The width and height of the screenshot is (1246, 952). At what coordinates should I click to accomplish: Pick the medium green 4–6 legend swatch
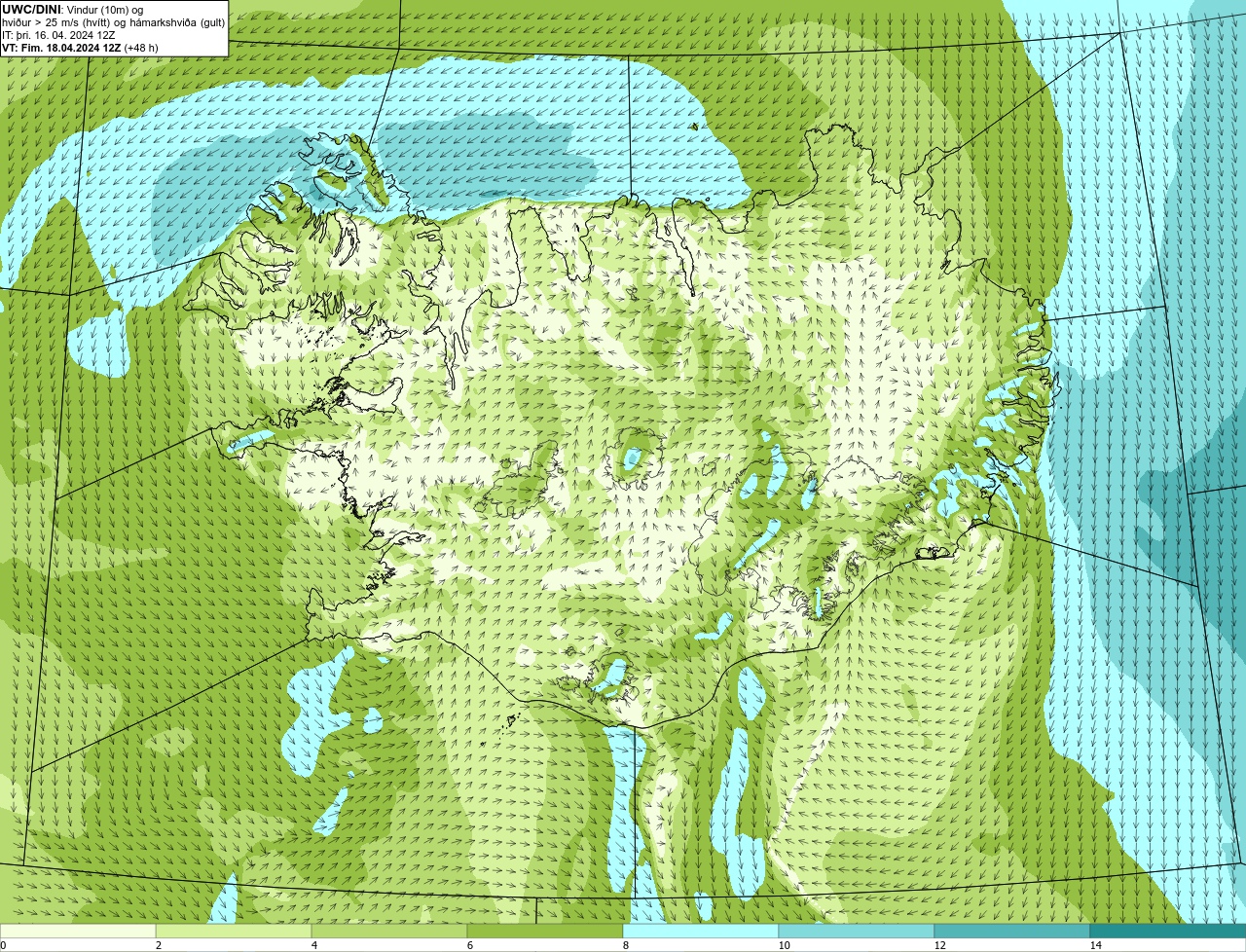pyautogui.click(x=389, y=931)
